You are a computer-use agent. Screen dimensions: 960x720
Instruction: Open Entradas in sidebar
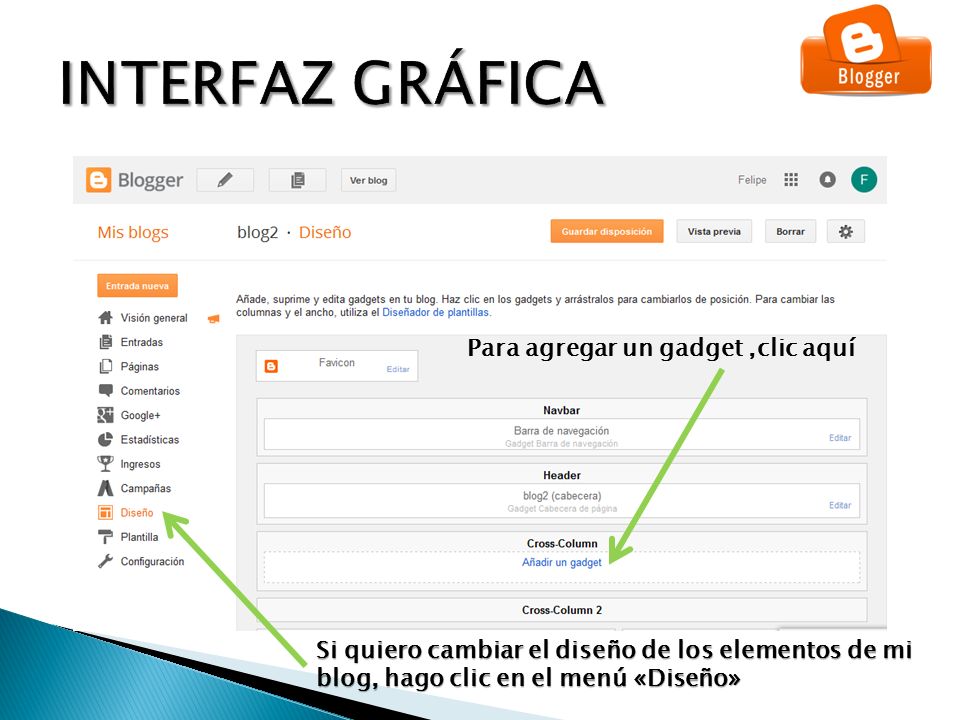(x=141, y=342)
